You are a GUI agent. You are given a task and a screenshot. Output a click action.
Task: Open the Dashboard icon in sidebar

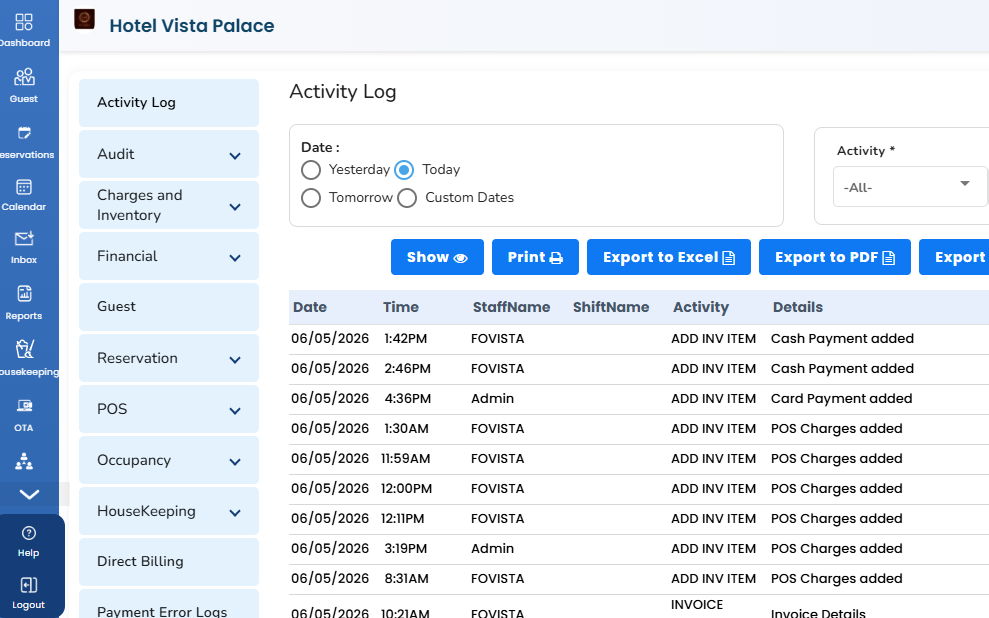coord(24,22)
